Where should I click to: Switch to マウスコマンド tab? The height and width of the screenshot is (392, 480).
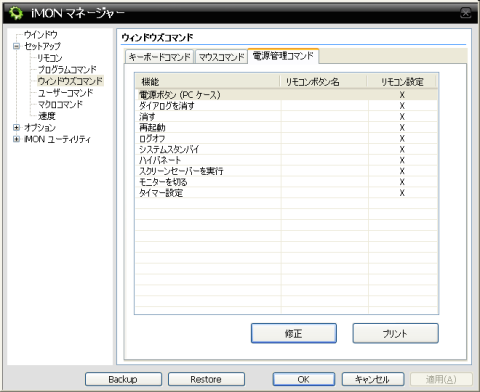pyautogui.click(x=221, y=57)
